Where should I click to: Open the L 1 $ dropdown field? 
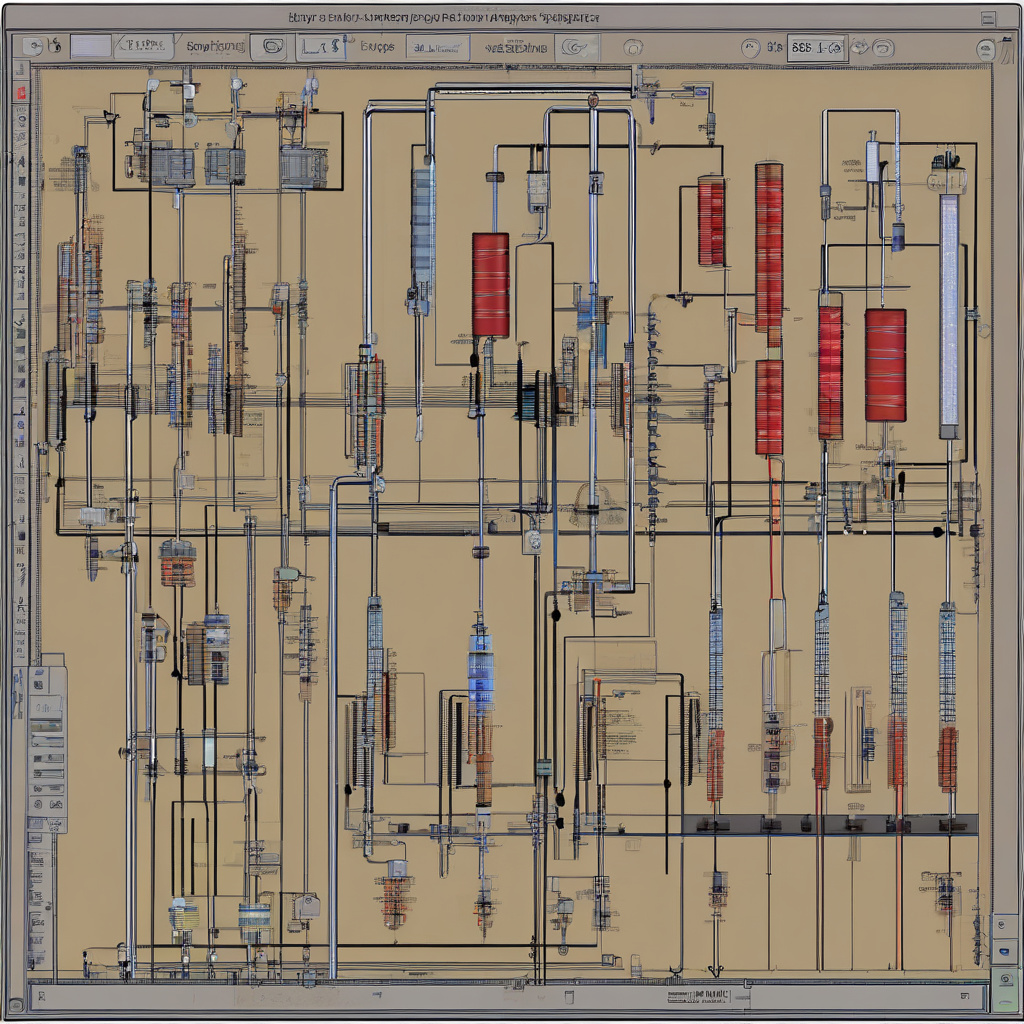click(321, 47)
